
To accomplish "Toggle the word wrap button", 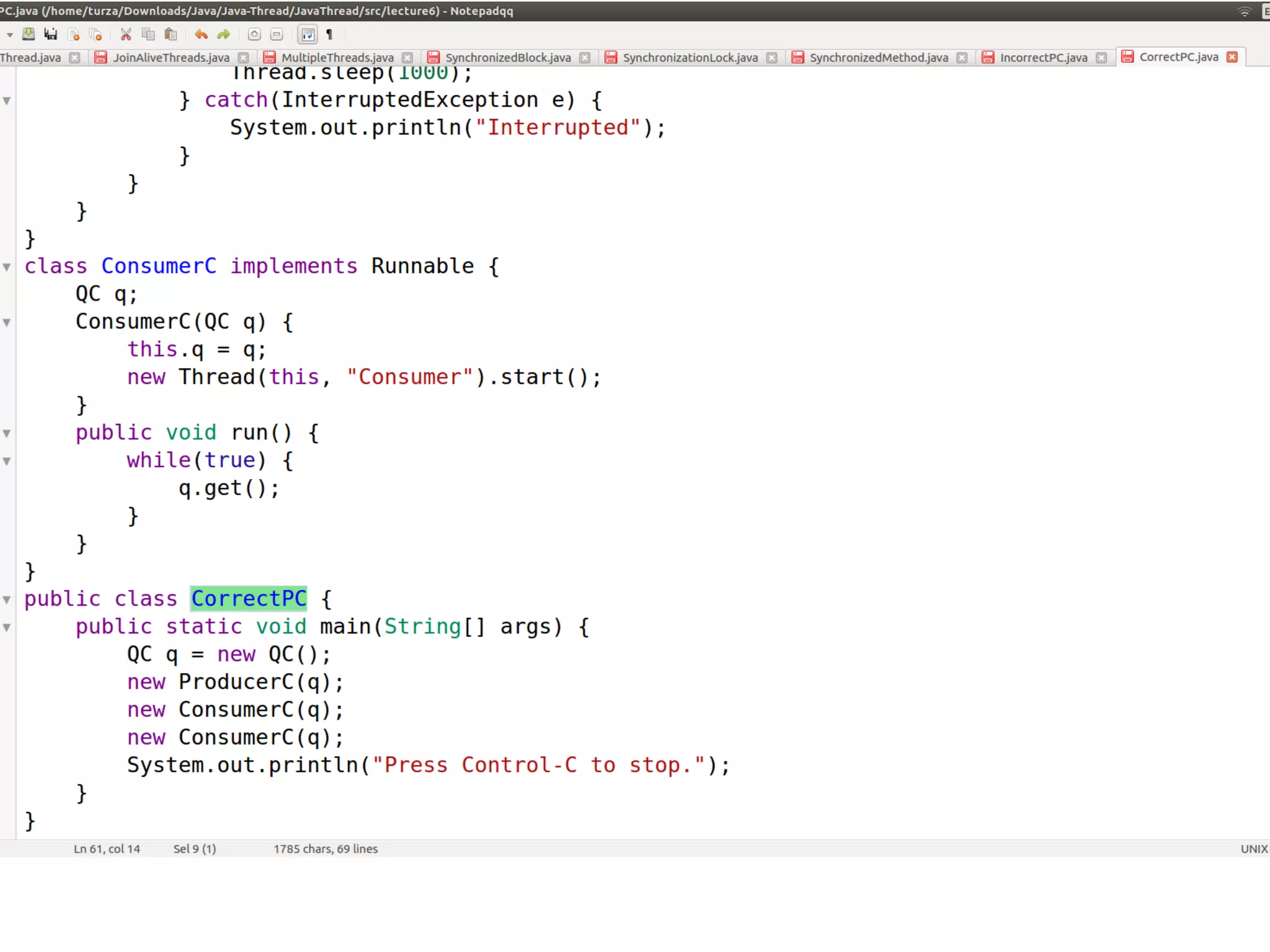I will point(308,35).
